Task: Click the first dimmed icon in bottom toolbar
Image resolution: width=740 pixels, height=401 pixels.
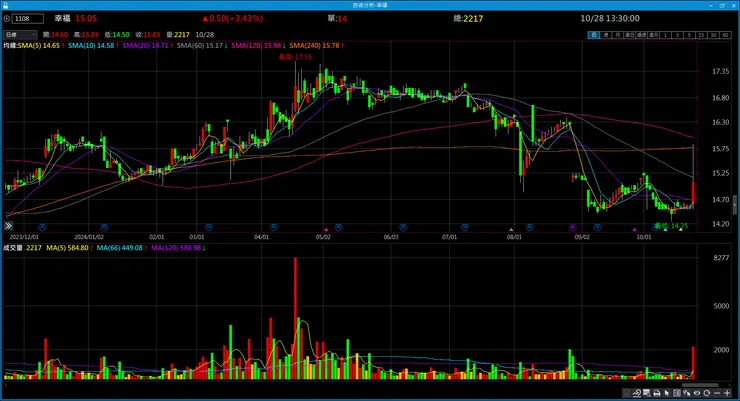Action: click(x=627, y=393)
